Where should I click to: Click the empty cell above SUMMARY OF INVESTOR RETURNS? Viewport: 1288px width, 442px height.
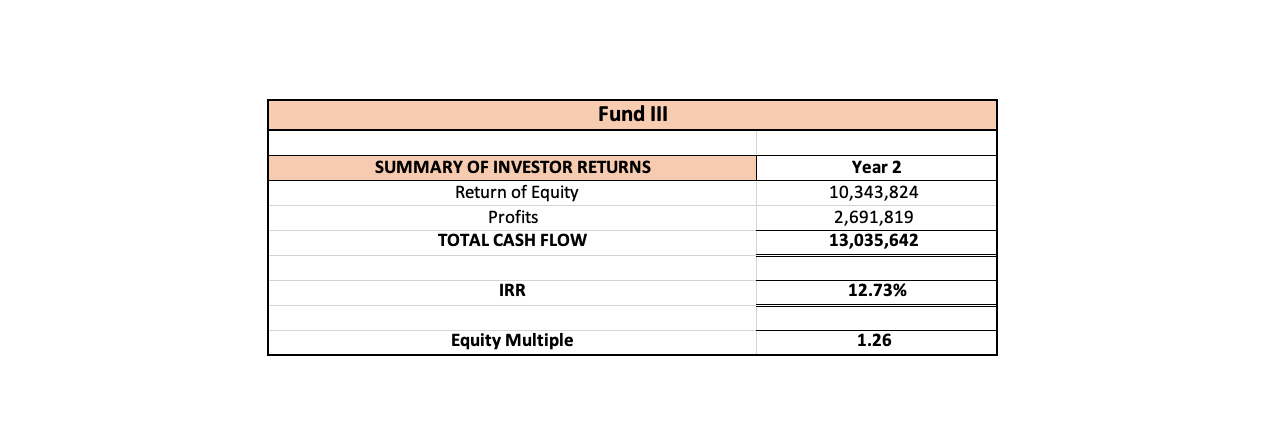pyautogui.click(x=512, y=142)
